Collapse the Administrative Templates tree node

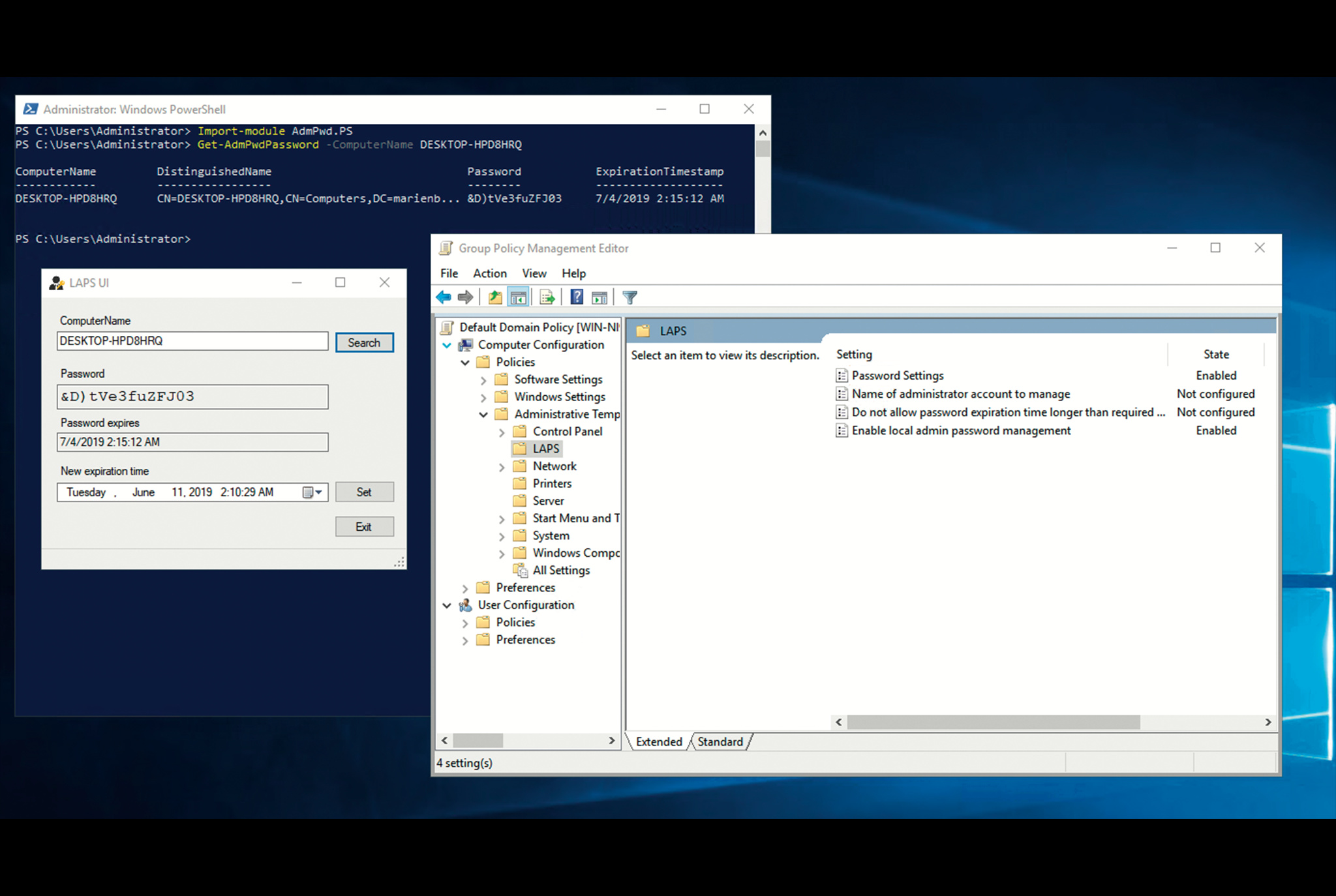point(483,415)
